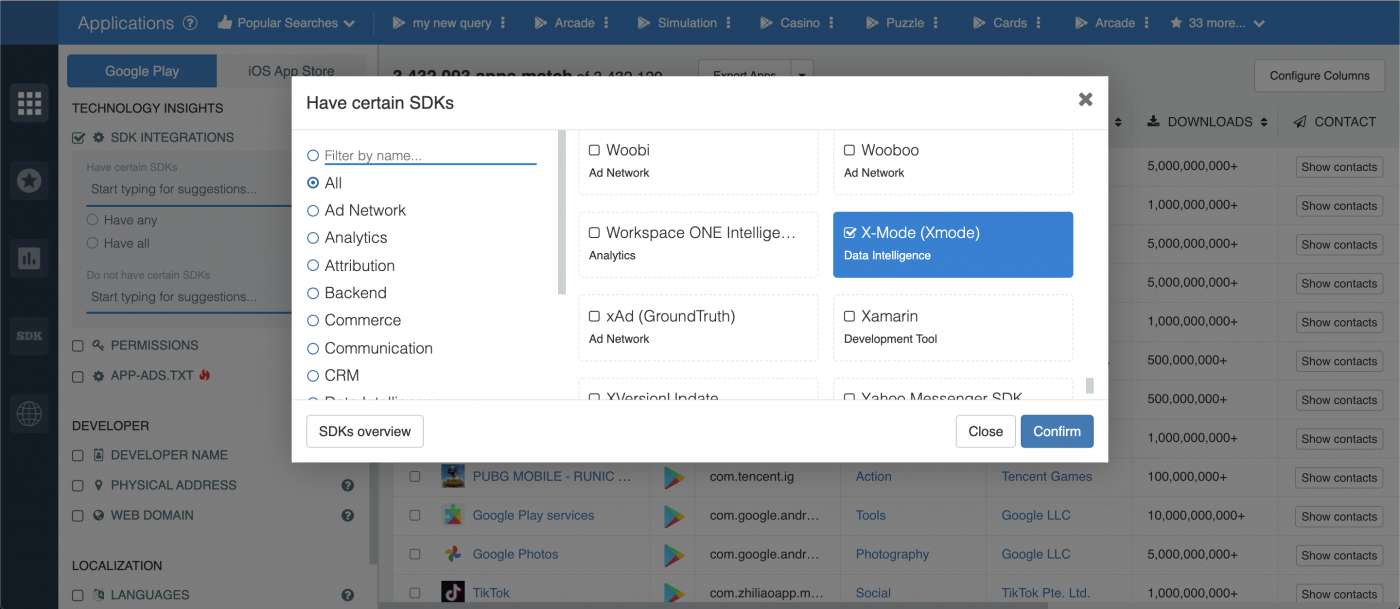This screenshot has width=1400, height=609.
Task: Expand the 33 more saved searches dropdown
Action: click(1216, 23)
